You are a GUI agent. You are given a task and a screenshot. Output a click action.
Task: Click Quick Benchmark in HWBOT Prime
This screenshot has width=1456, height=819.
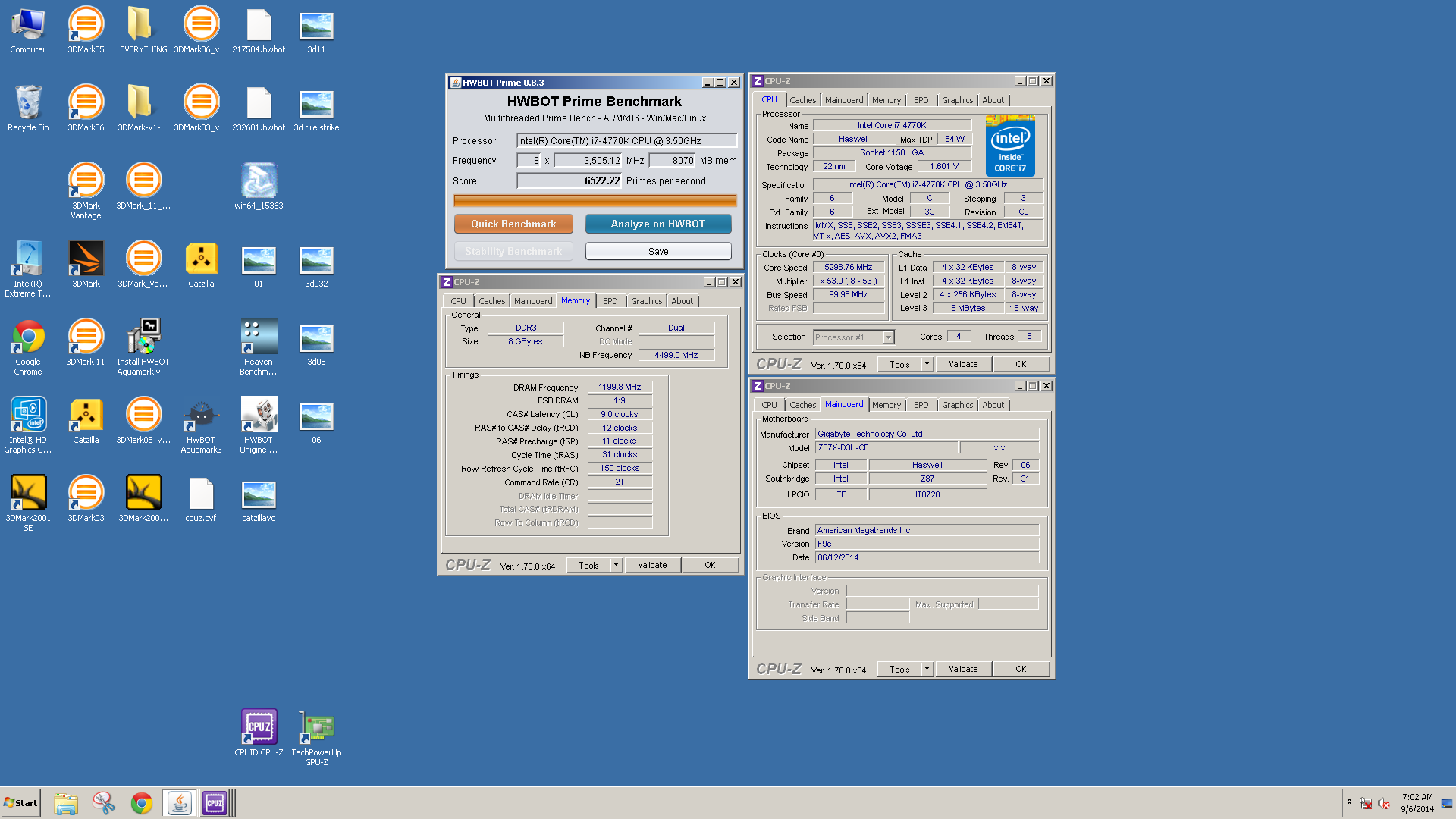point(513,224)
